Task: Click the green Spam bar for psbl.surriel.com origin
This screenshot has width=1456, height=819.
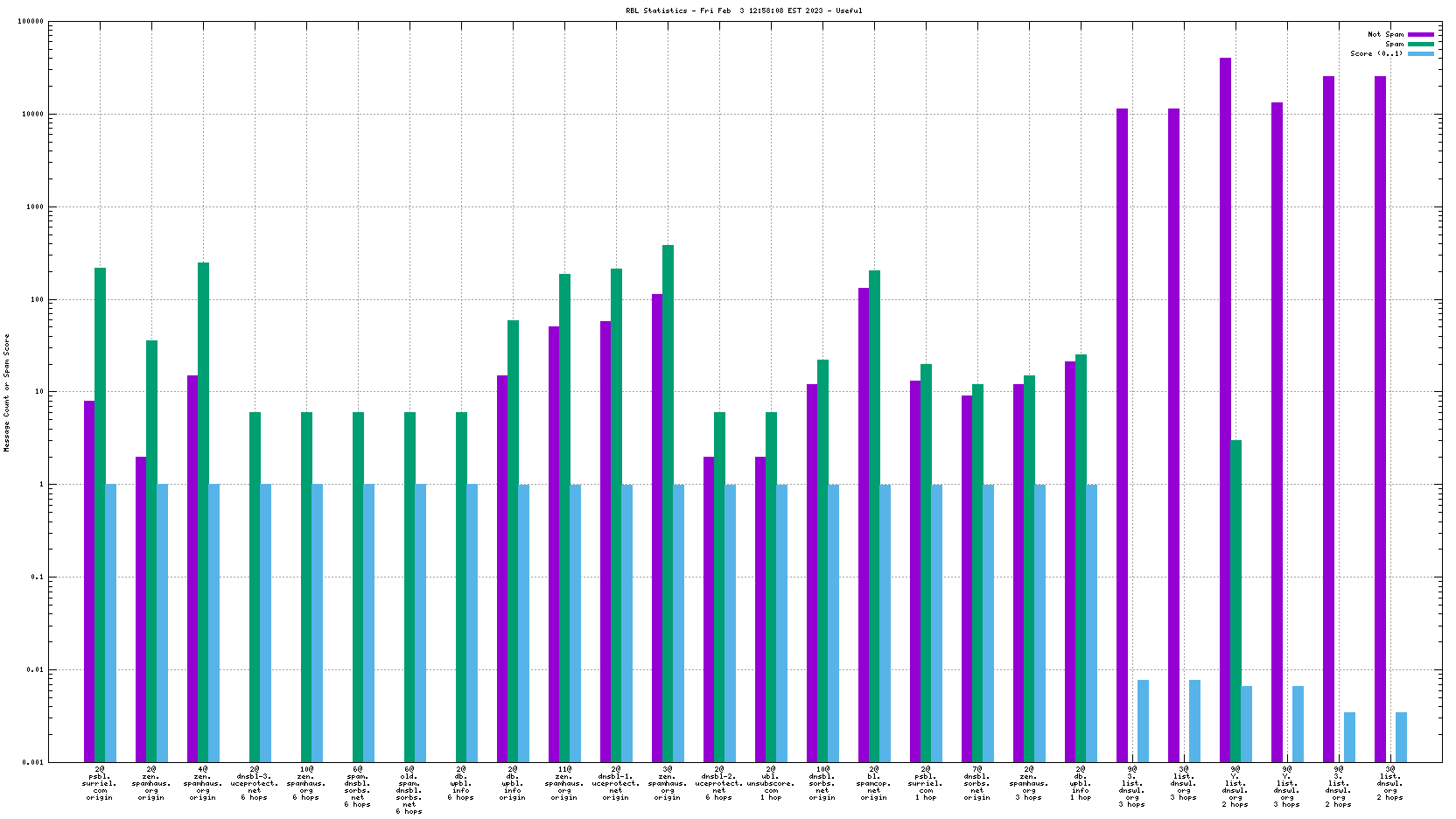Action: click(100, 514)
